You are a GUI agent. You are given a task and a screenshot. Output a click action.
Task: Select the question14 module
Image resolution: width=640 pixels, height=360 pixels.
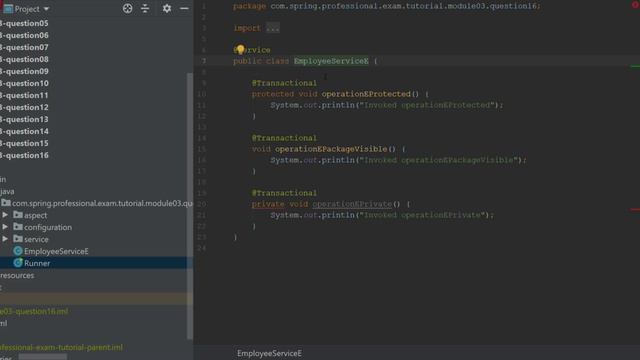24,131
